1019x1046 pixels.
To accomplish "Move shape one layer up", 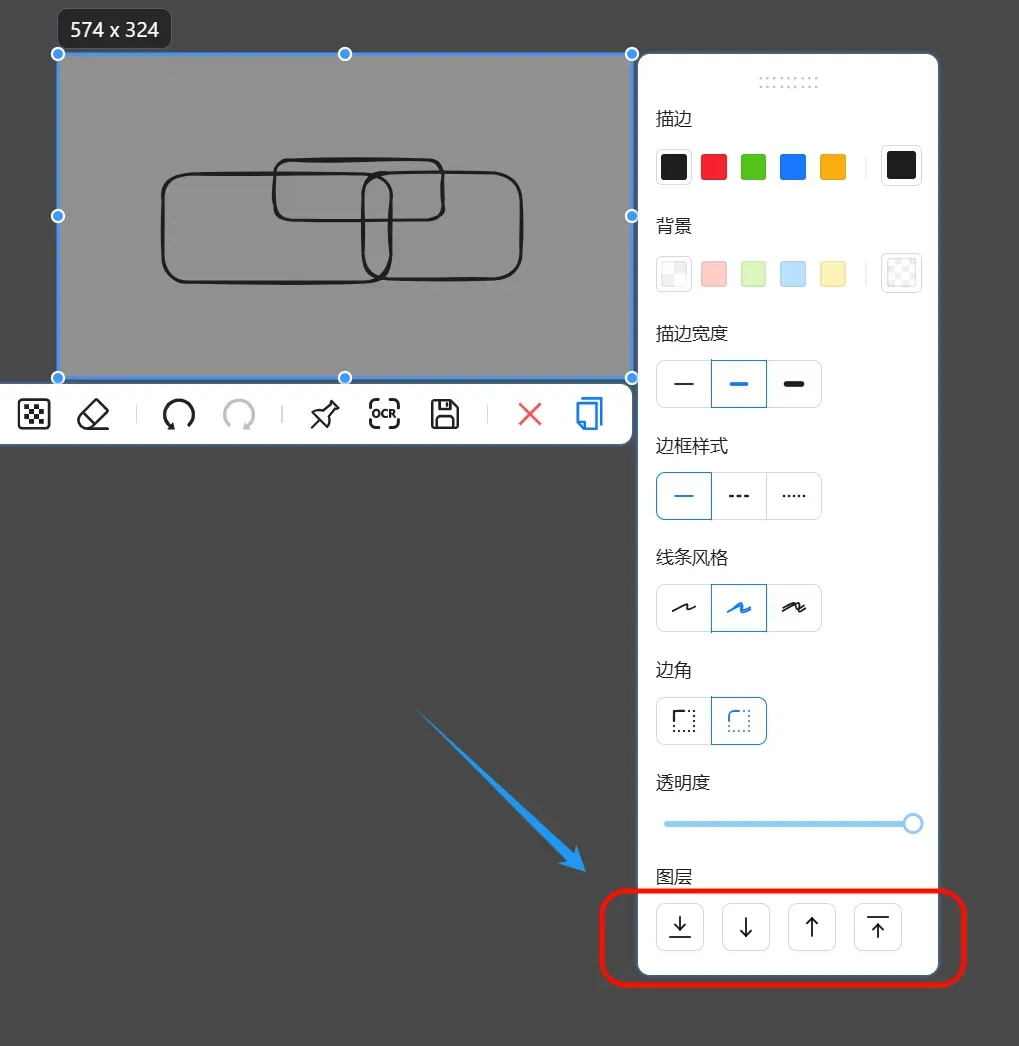I will (812, 927).
